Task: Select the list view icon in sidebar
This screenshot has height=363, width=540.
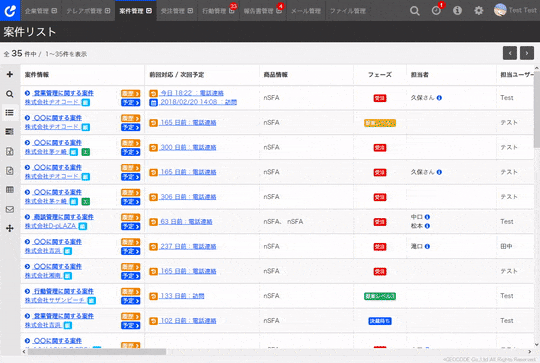Action: [10, 113]
